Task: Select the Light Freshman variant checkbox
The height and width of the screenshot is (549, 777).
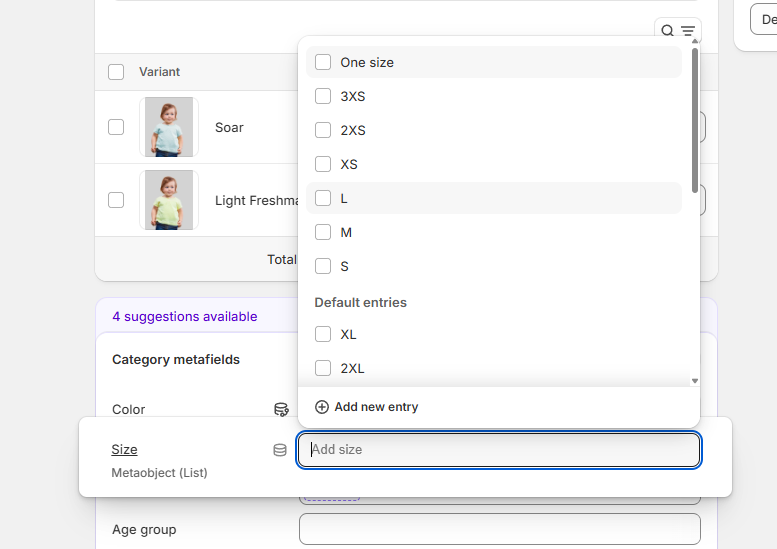Action: click(116, 200)
